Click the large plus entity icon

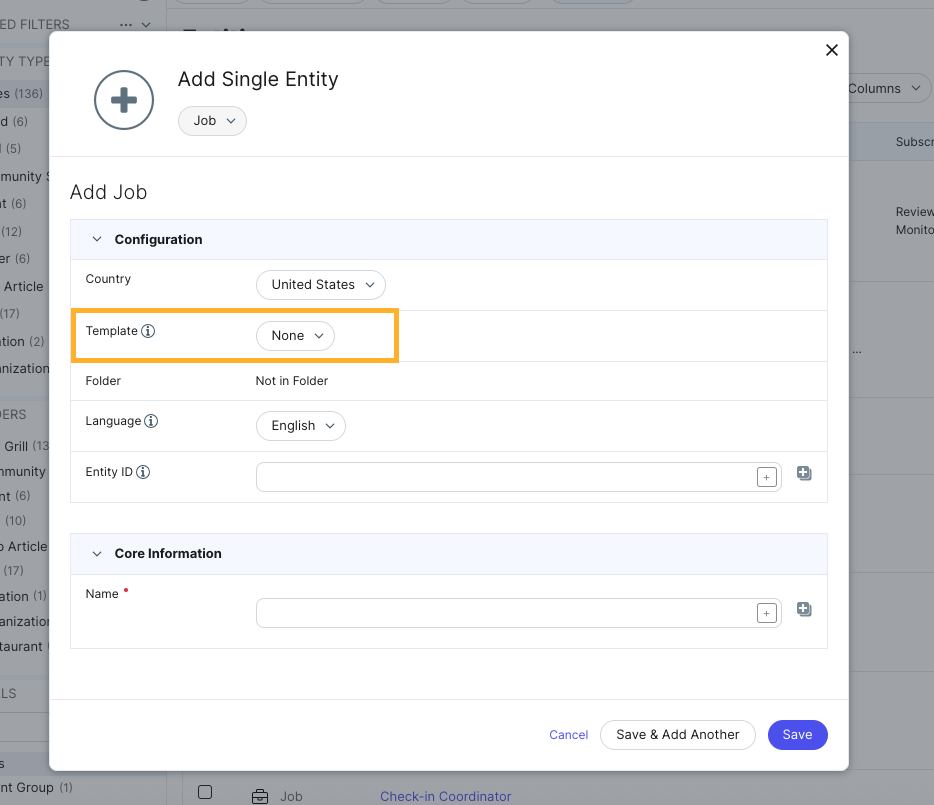(123, 100)
